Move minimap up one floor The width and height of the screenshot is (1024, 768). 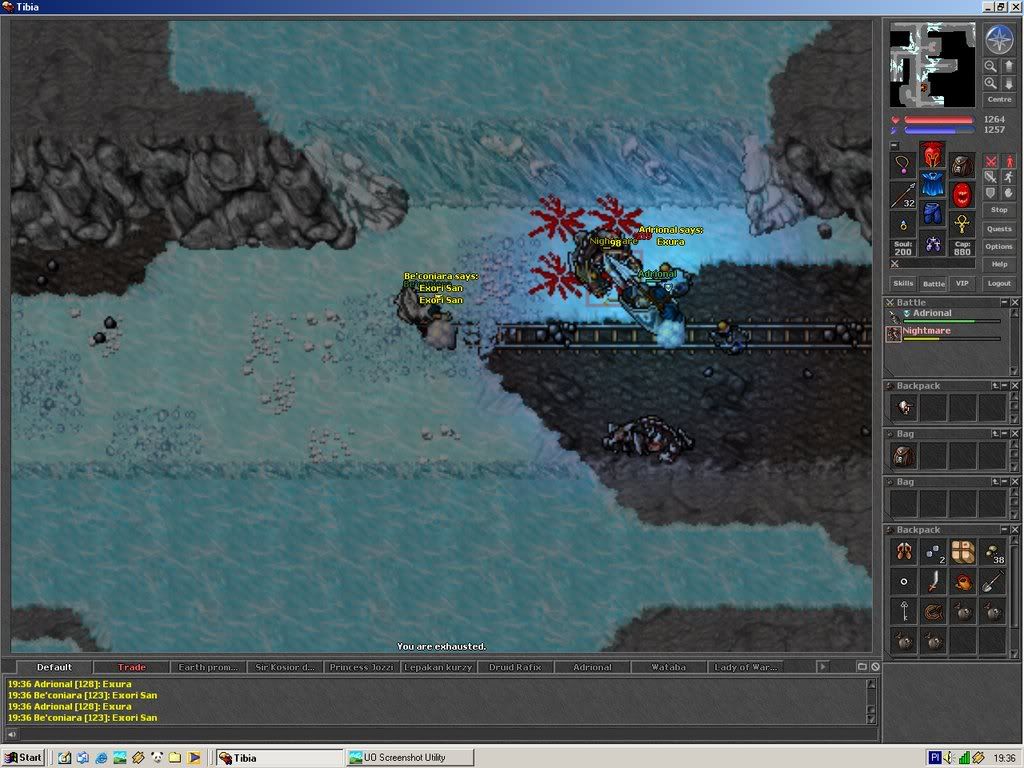click(1008, 67)
